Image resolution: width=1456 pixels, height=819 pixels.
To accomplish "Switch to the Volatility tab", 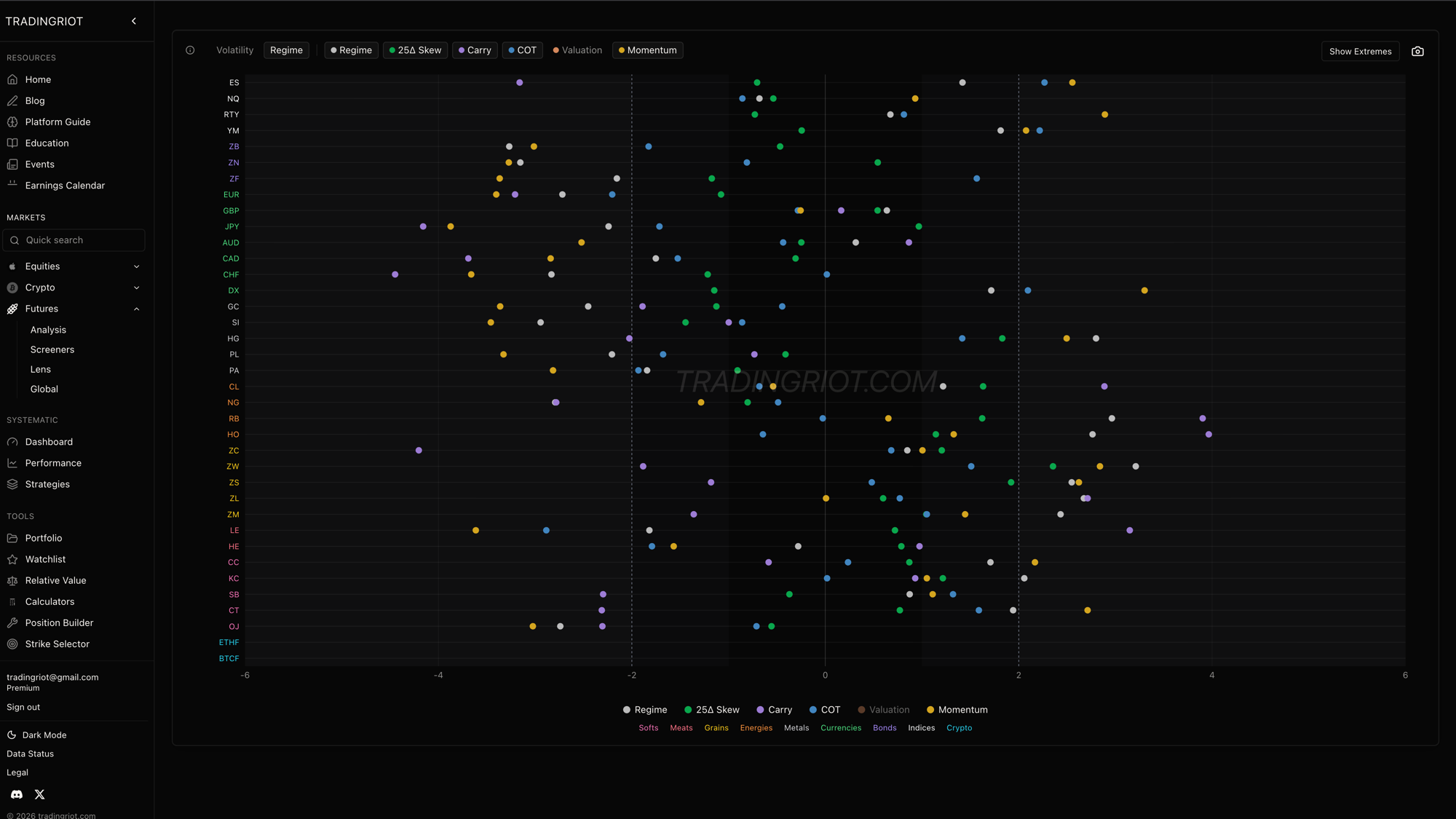I will (x=234, y=50).
